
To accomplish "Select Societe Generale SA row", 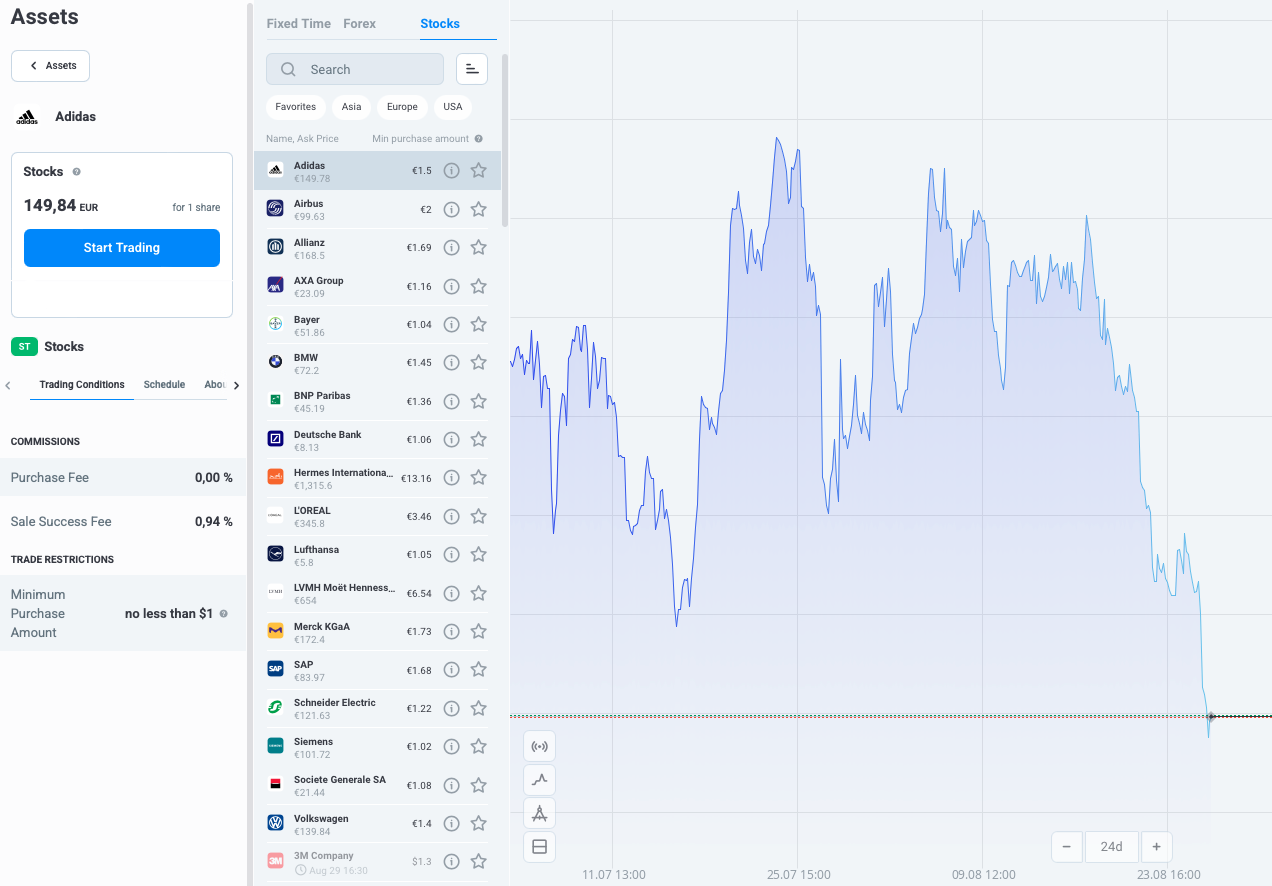I will pyautogui.click(x=377, y=785).
